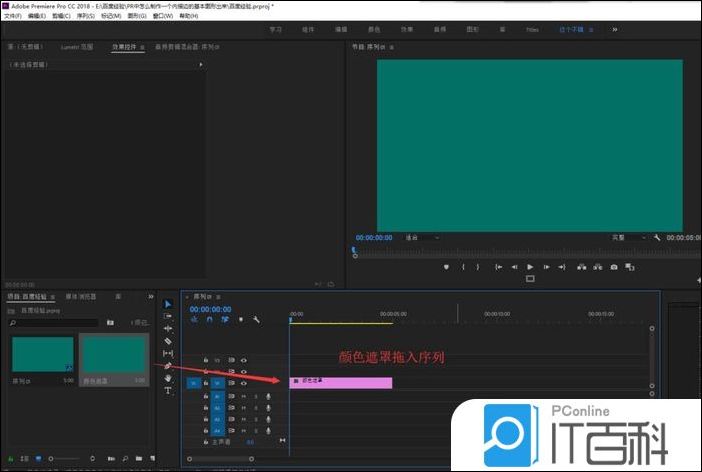Expand the workspace overflow chevron
Image resolution: width=702 pixels, height=472 pixels.
point(614,29)
